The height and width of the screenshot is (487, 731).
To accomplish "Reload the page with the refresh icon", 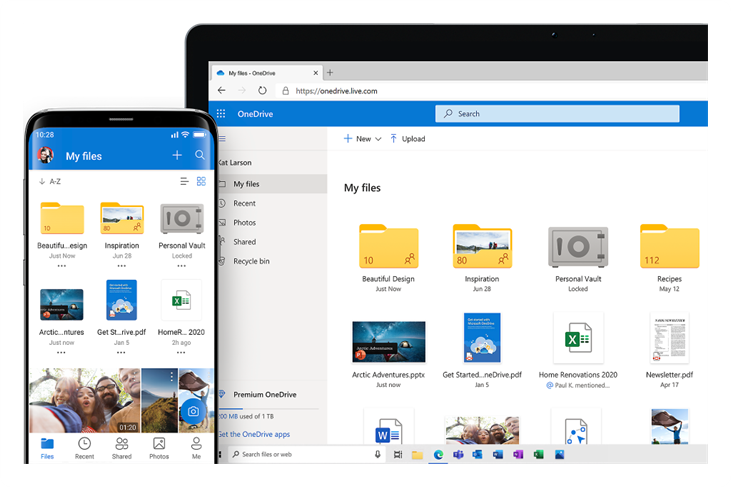I will [262, 90].
